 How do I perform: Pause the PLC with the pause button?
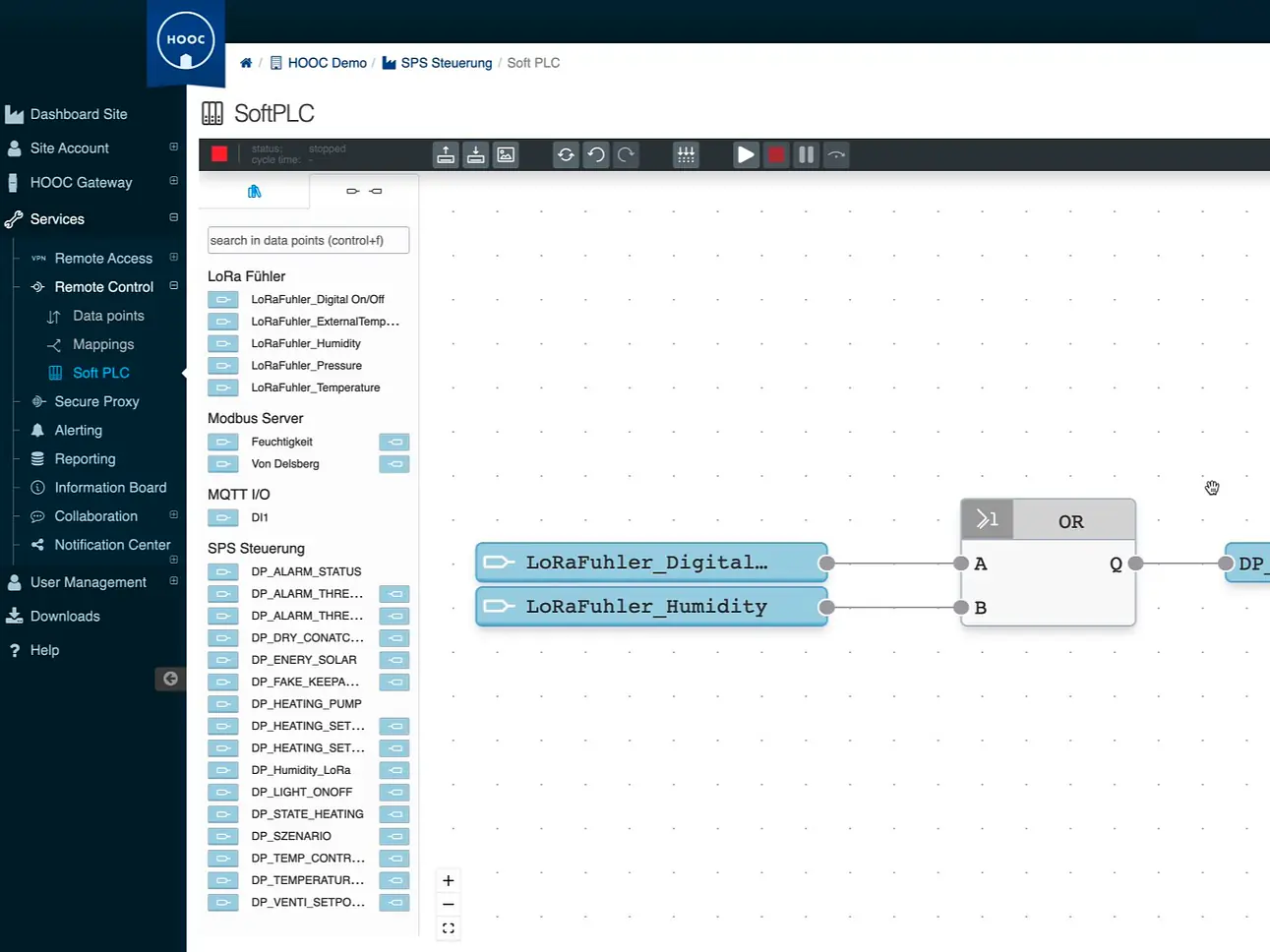806,154
